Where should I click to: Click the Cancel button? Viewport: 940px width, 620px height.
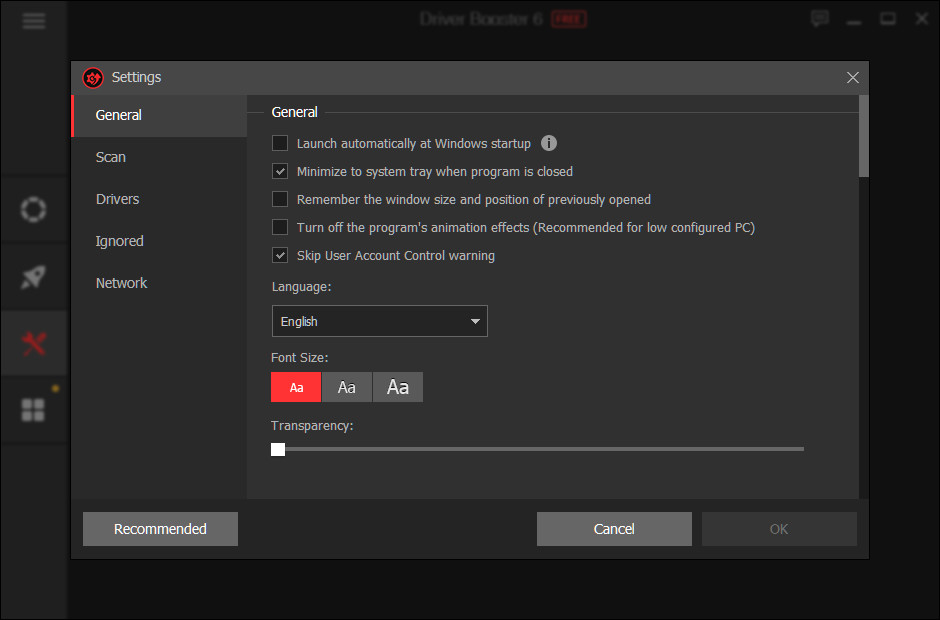[x=614, y=529]
